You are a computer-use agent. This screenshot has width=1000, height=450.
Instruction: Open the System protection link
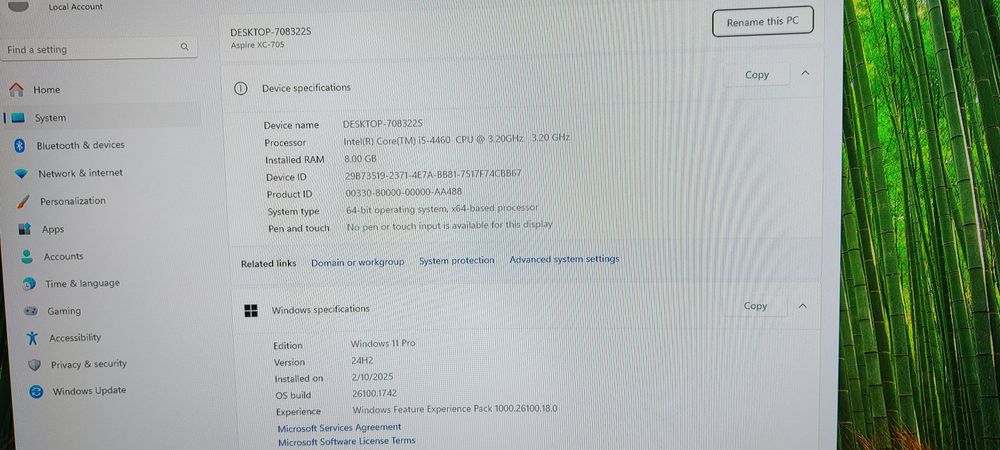457,260
